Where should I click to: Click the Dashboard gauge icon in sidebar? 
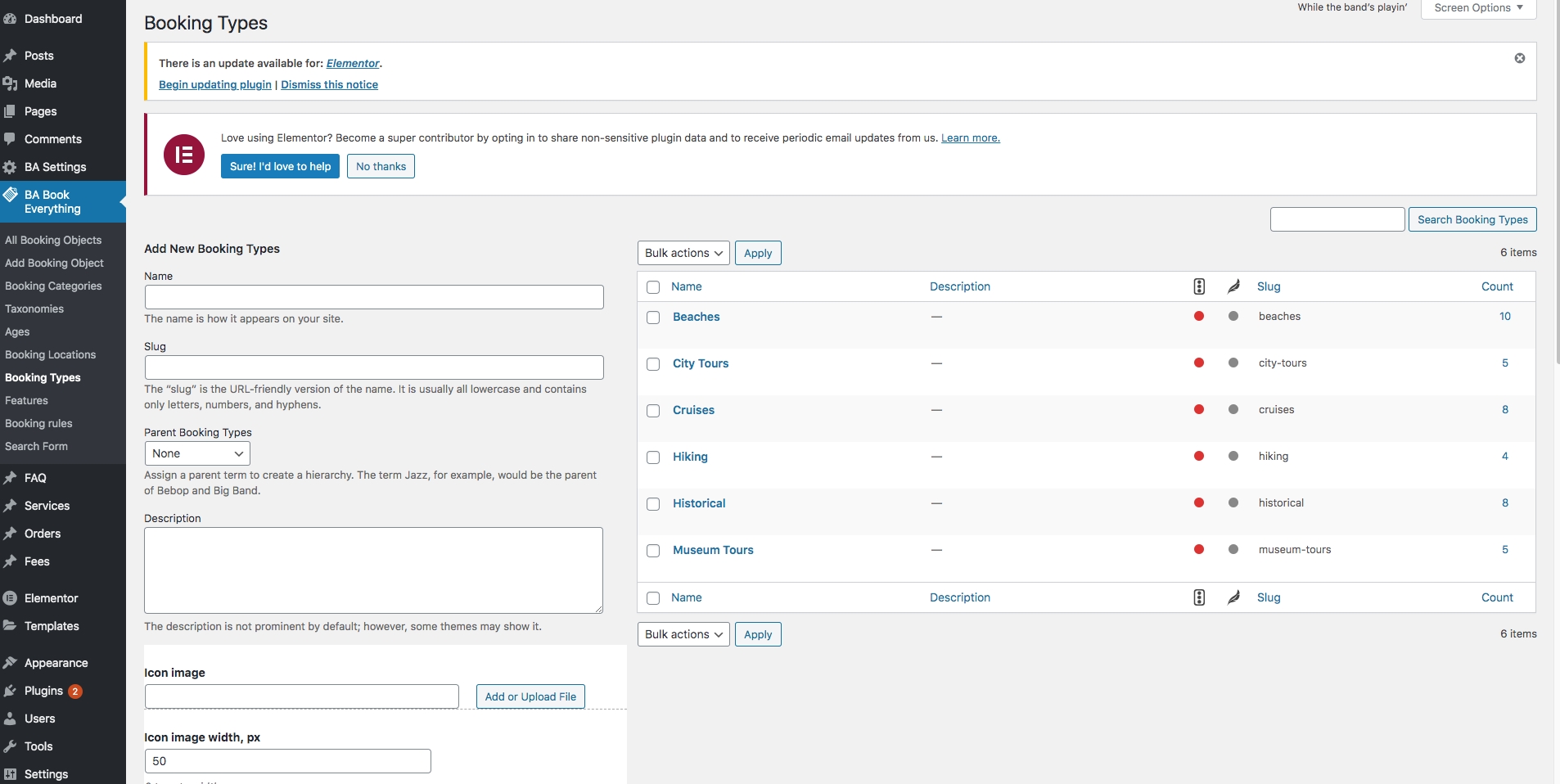pyautogui.click(x=11, y=19)
